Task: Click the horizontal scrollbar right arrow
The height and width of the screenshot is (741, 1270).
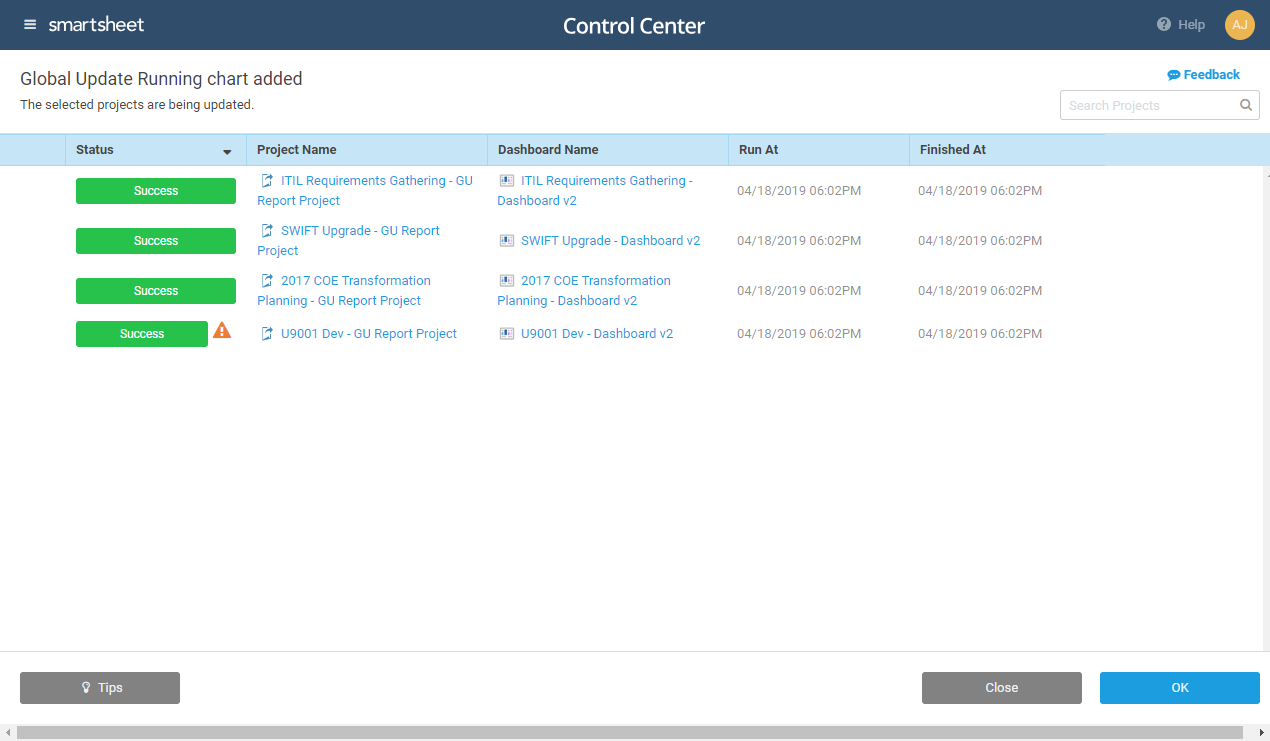Action: (1261, 733)
